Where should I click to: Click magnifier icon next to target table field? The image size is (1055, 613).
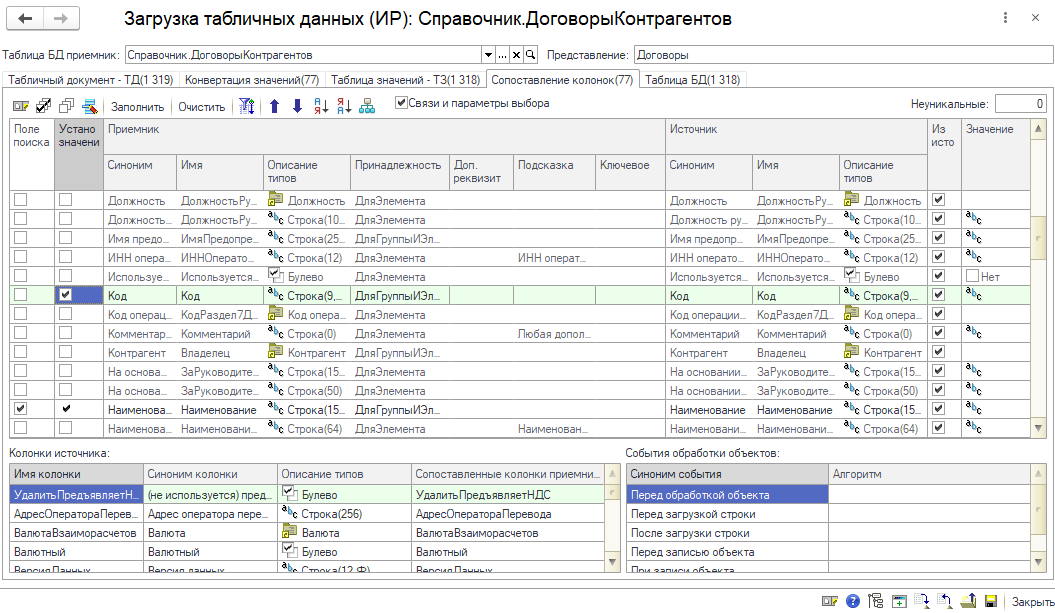pyautogui.click(x=532, y=55)
